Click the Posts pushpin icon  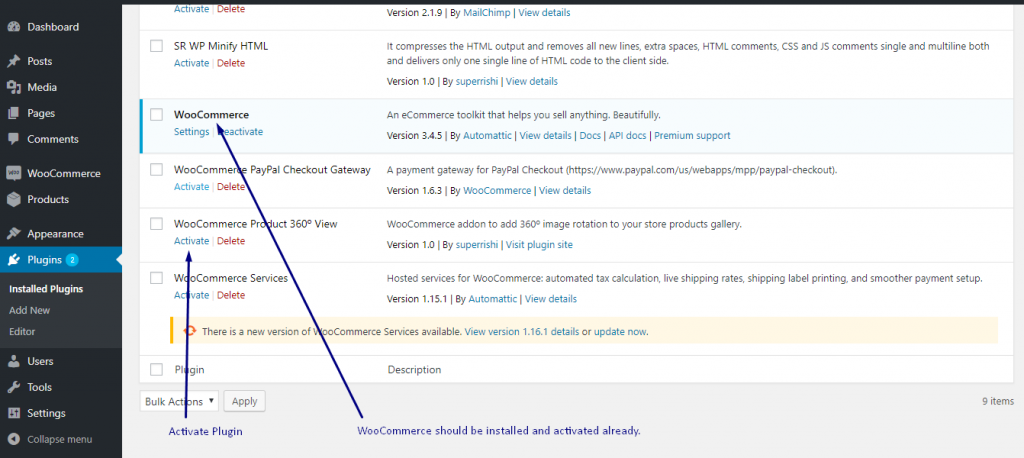(14, 61)
